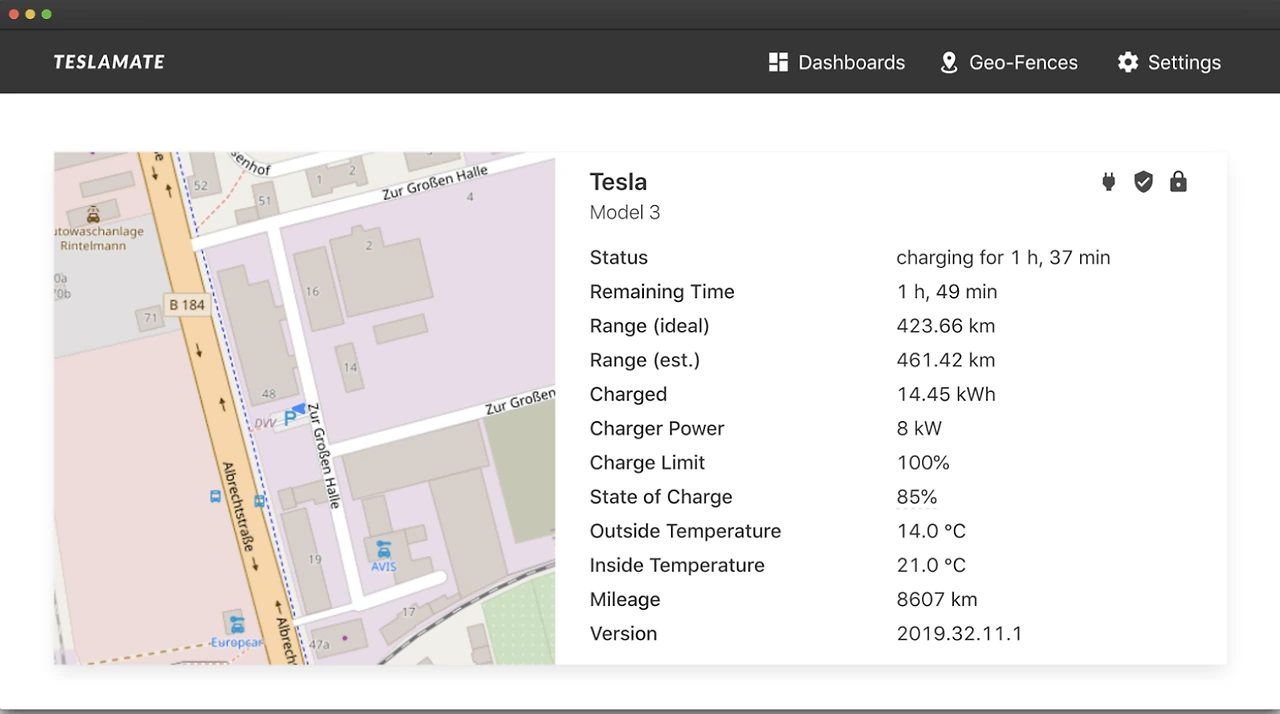The height and width of the screenshot is (714, 1280).
Task: Click the Europcar car rental map icon
Action: pos(237,624)
